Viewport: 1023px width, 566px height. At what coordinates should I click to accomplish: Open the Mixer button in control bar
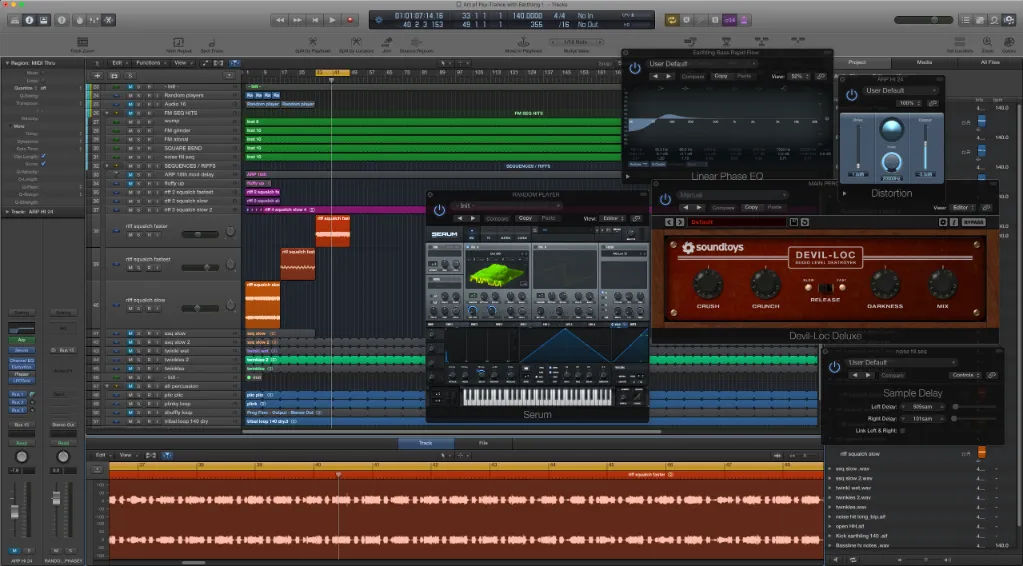point(95,20)
